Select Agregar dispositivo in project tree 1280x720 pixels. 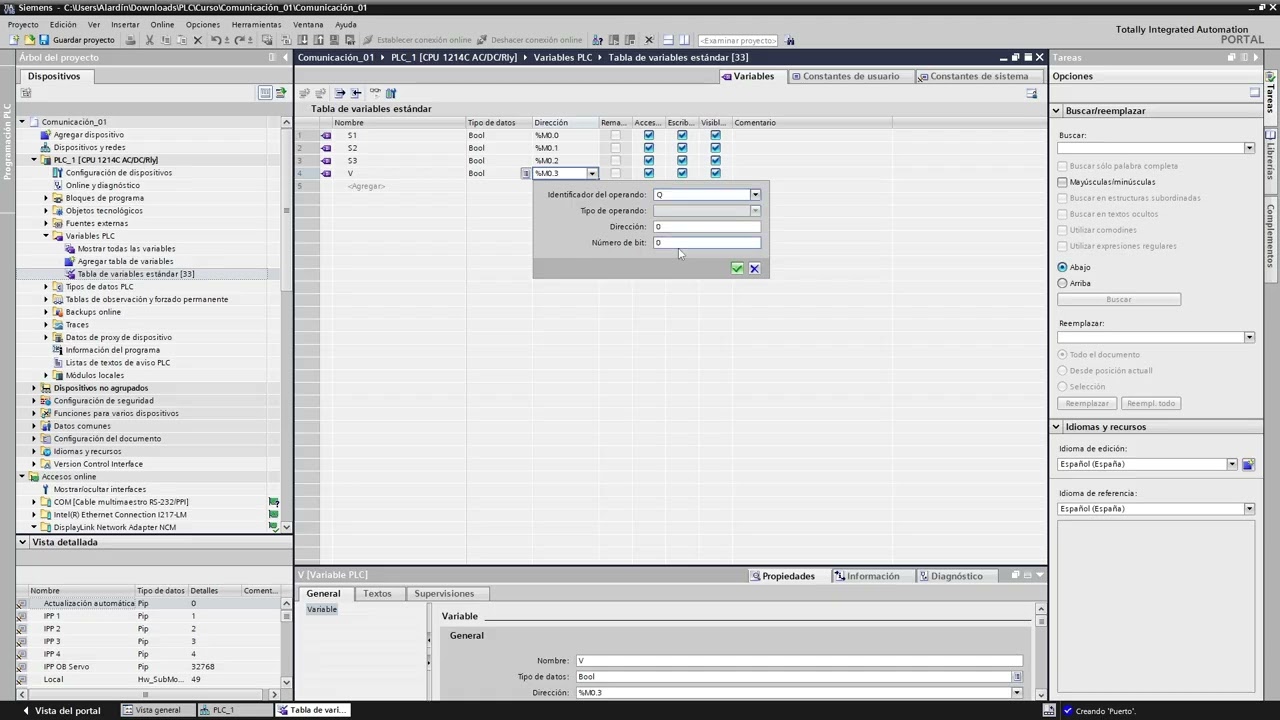88,135
